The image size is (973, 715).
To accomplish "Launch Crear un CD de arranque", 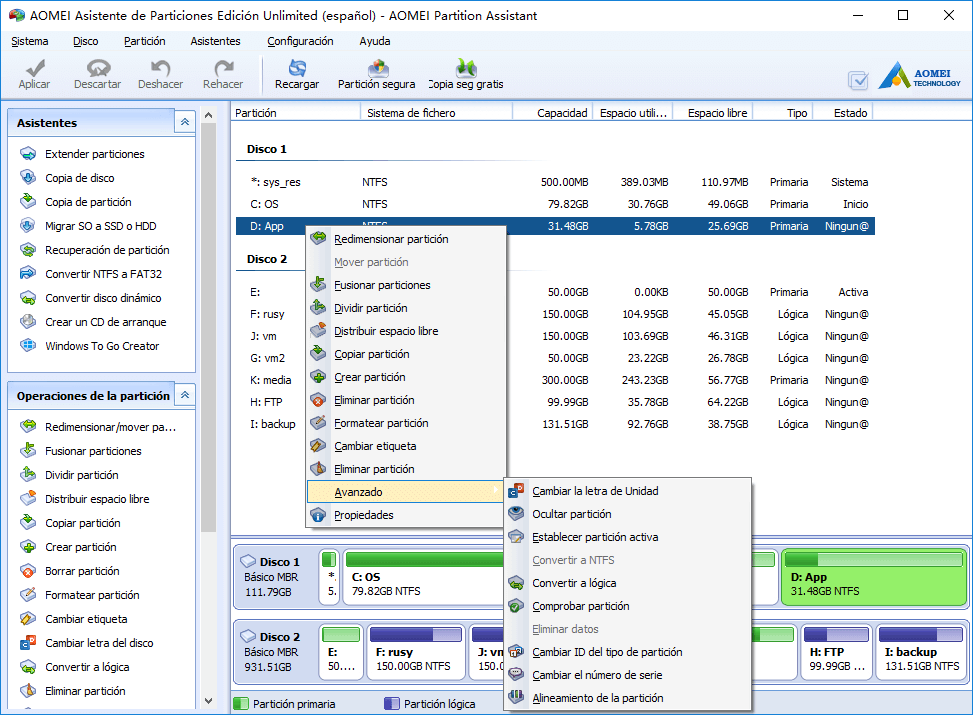I will point(105,322).
